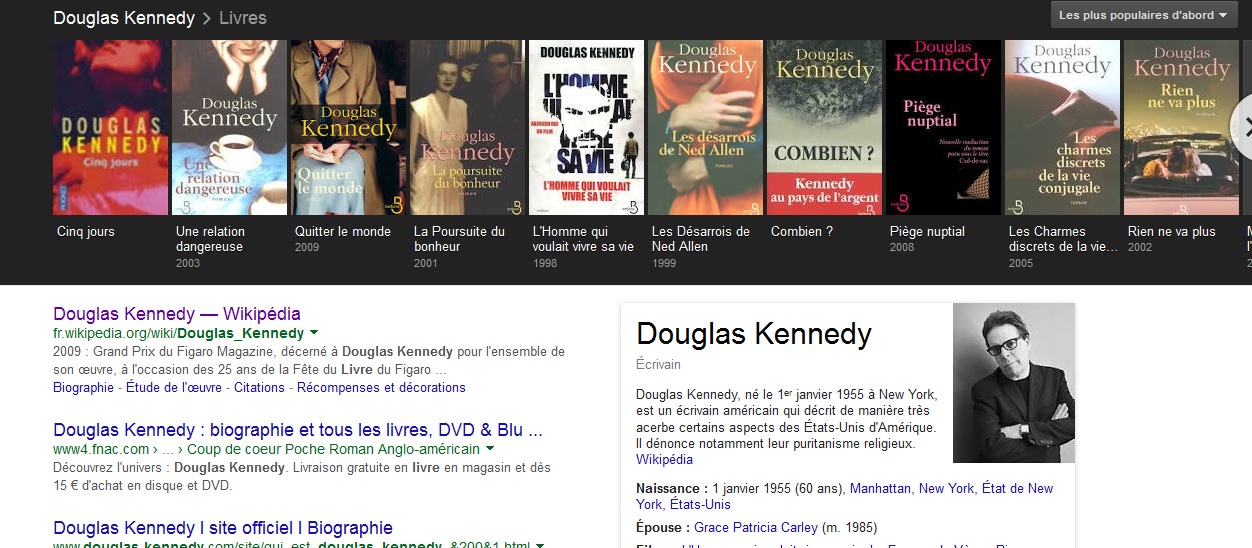This screenshot has height=548, width=1252.
Task: Click the 'Douglas Kennedy' breadcrumb link
Action: (123, 18)
